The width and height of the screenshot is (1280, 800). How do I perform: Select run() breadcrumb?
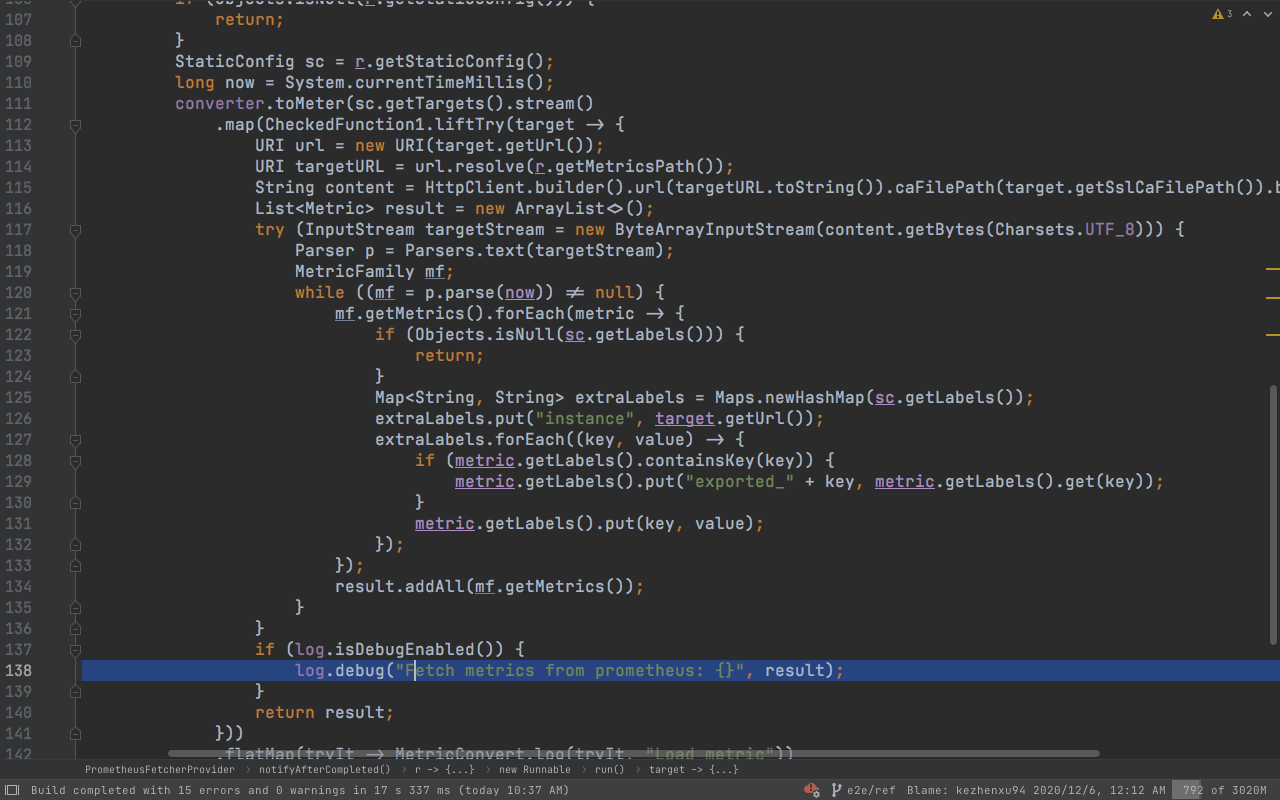click(609, 769)
